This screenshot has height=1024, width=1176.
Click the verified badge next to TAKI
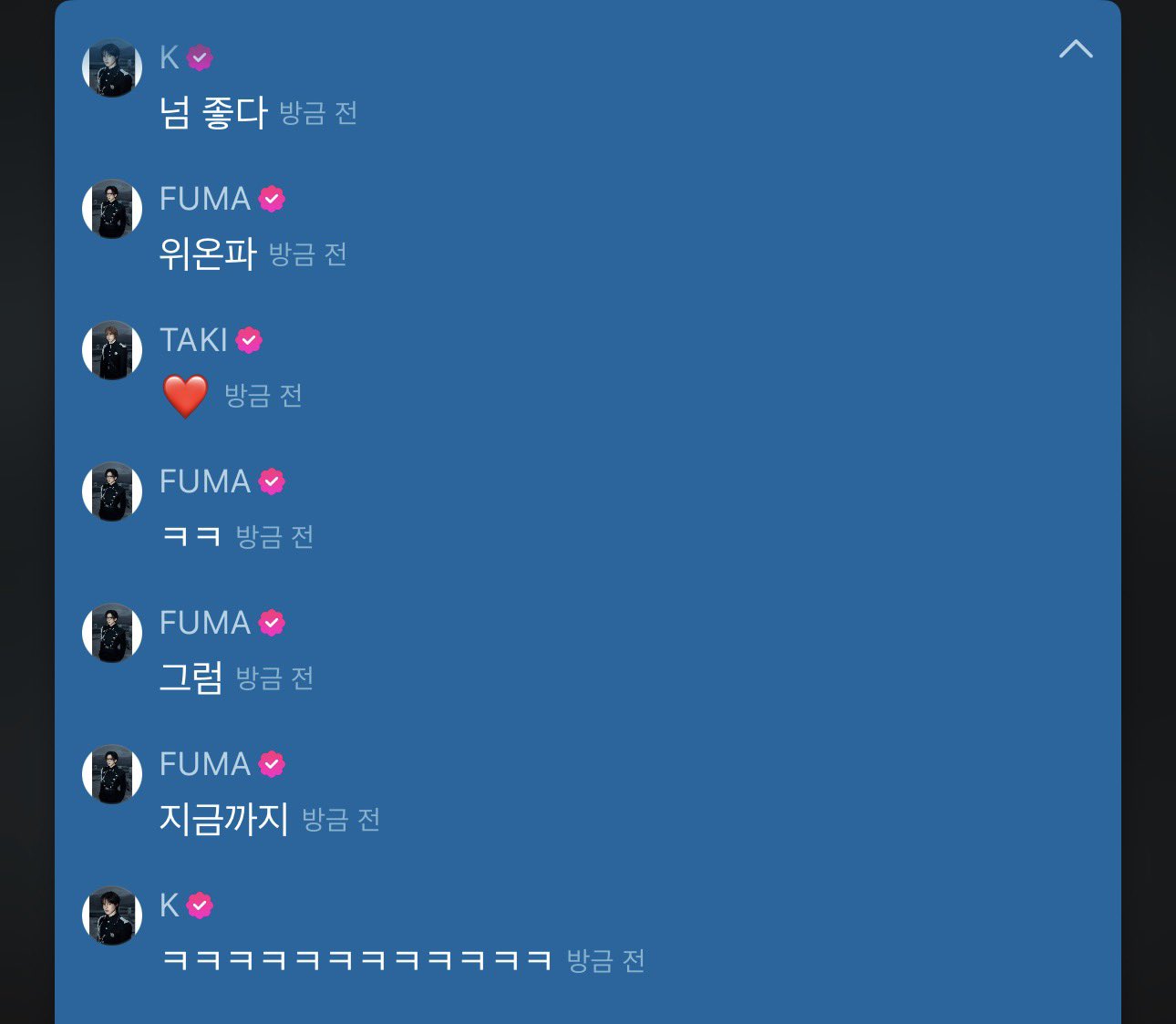click(x=249, y=340)
